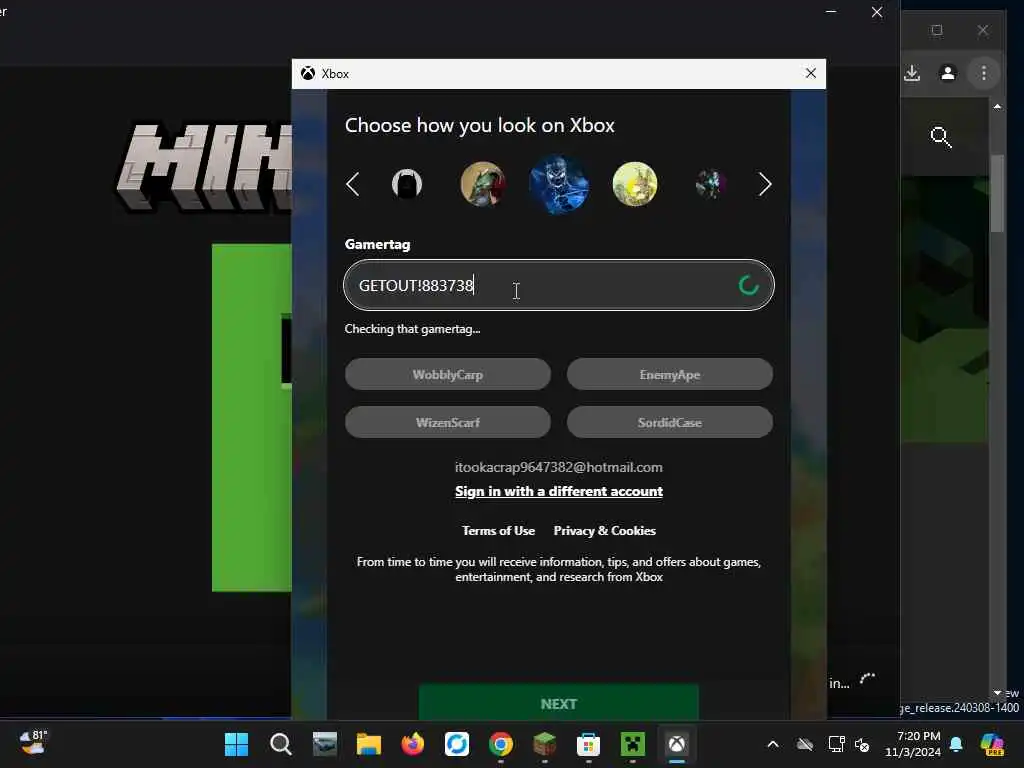Pick suggested gamertag WizenScarf

[x=448, y=423]
